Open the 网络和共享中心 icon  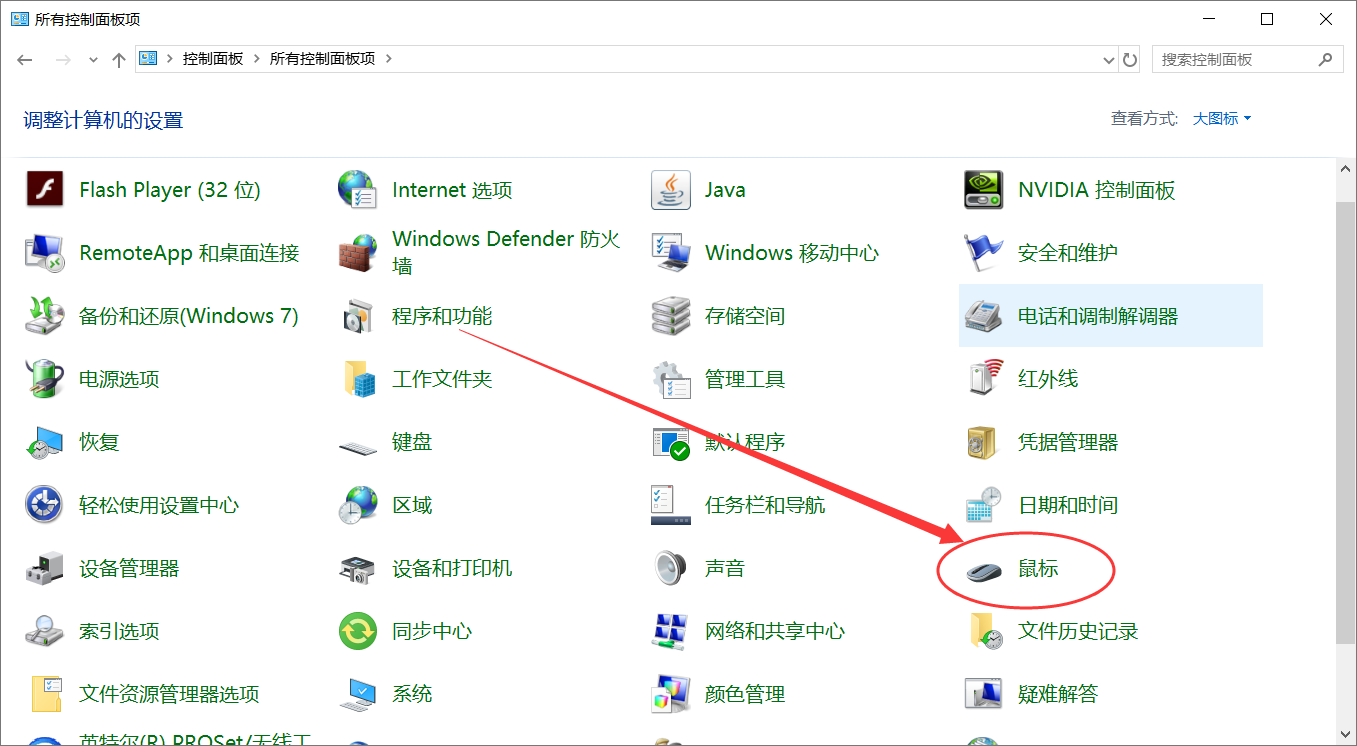670,631
